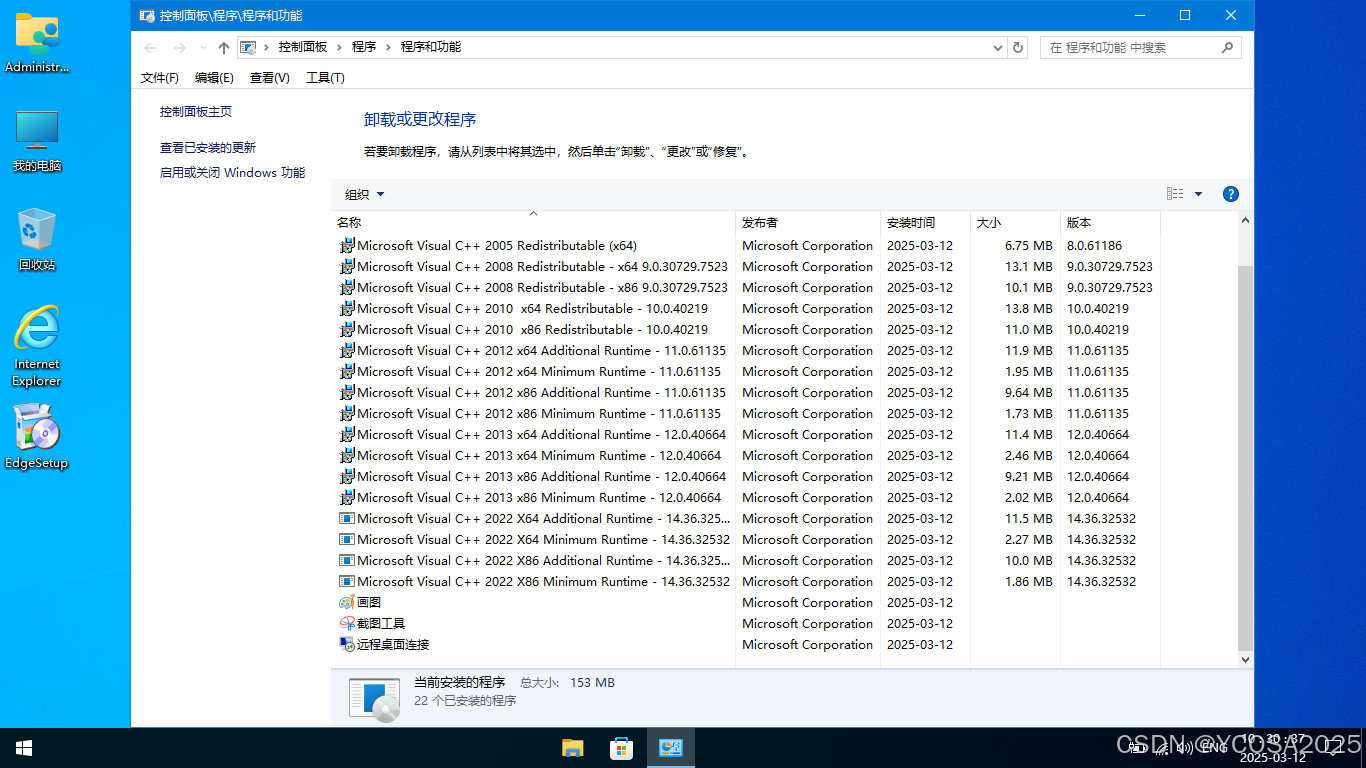Select Visual C++ 2010 x64 Redistributable row
Image resolution: width=1366 pixels, height=768 pixels.
(748, 308)
